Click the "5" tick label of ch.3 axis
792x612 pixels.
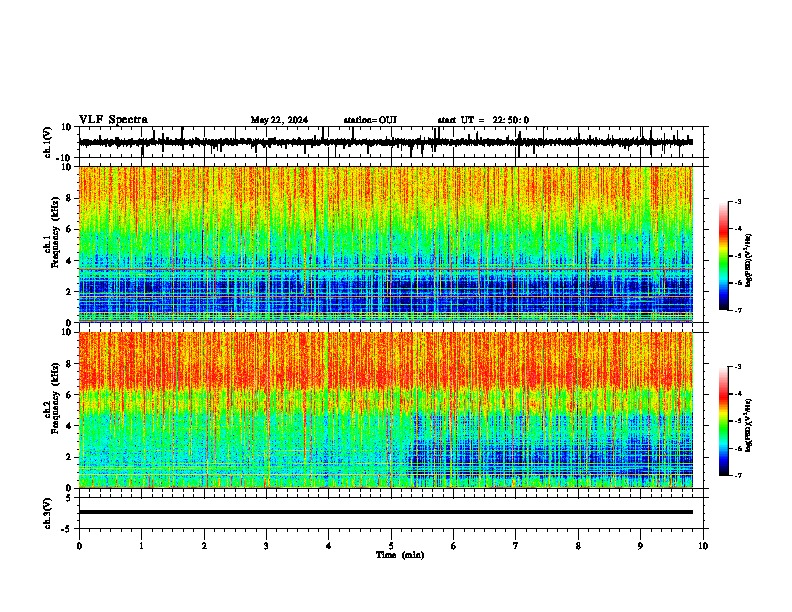[70, 498]
